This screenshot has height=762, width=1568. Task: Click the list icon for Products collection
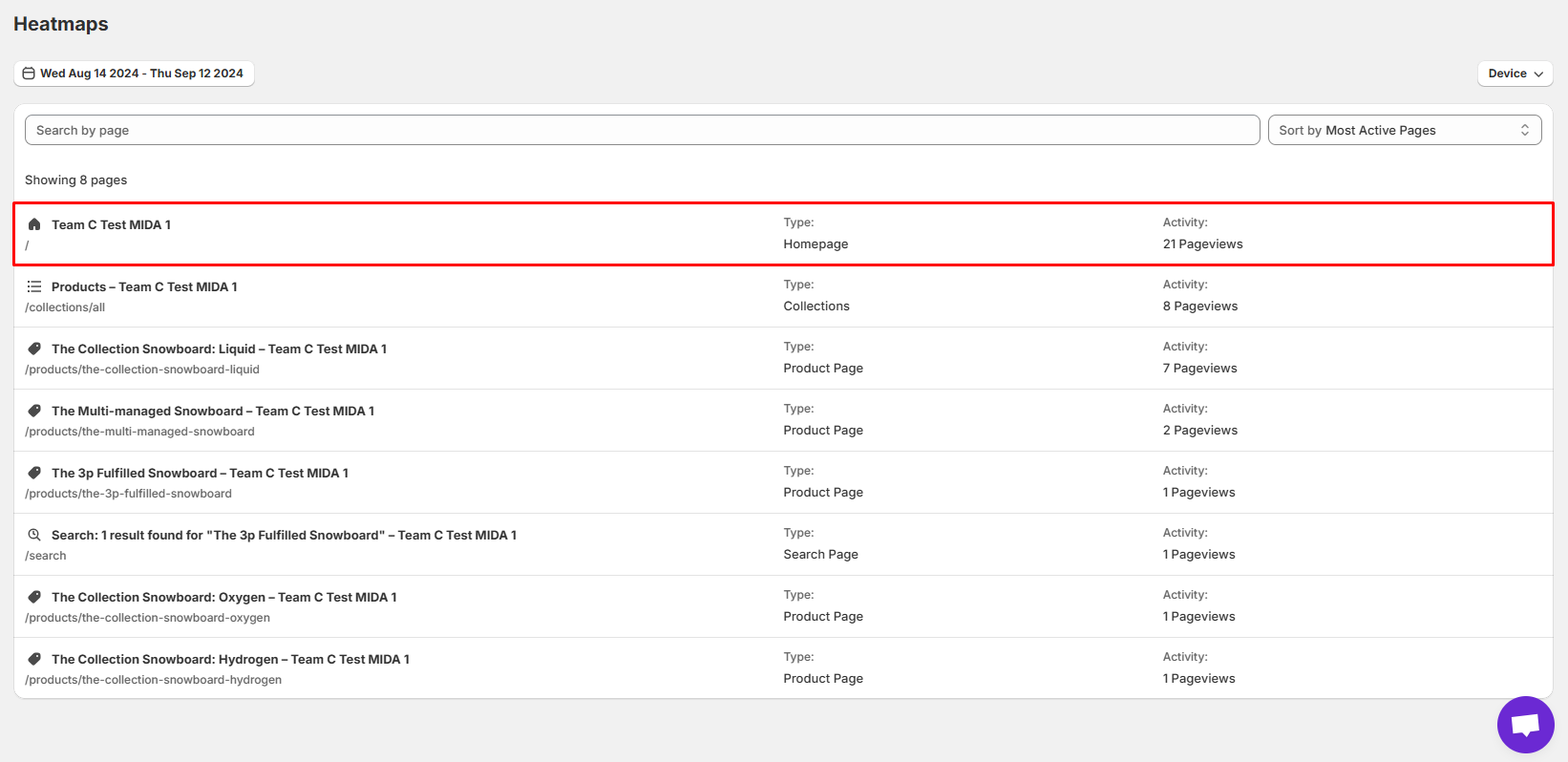[34, 286]
